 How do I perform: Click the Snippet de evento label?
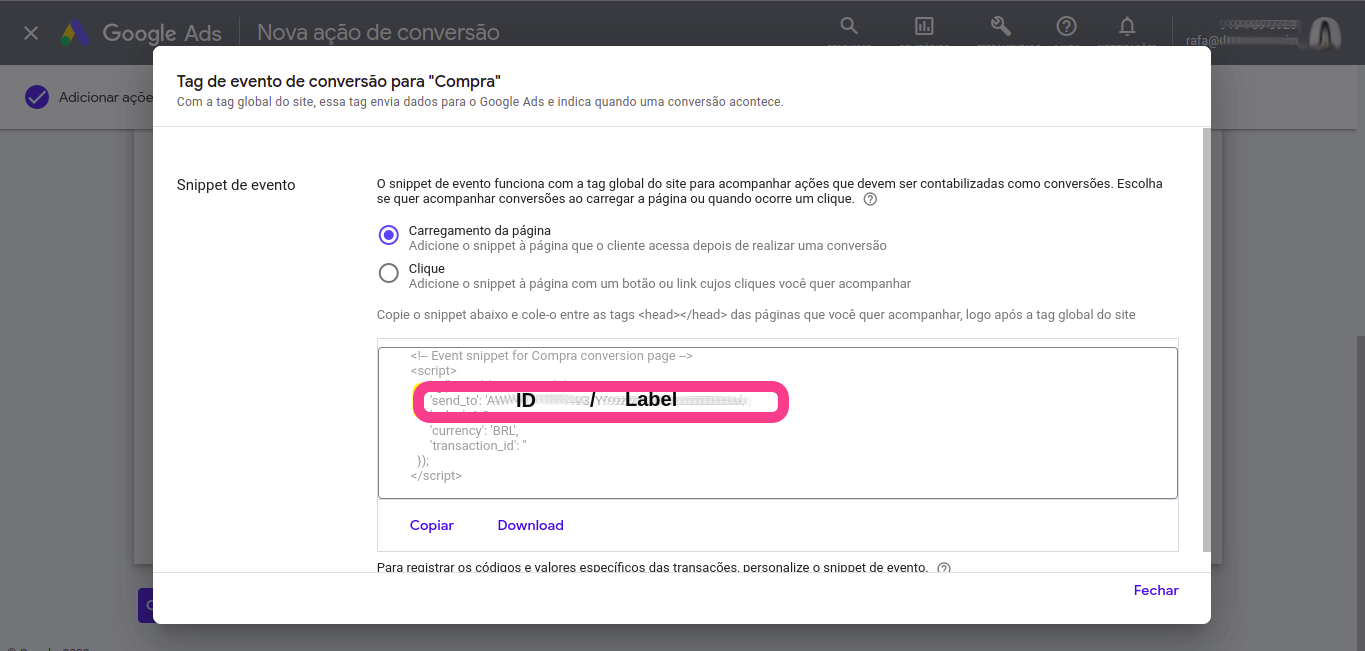point(236,185)
